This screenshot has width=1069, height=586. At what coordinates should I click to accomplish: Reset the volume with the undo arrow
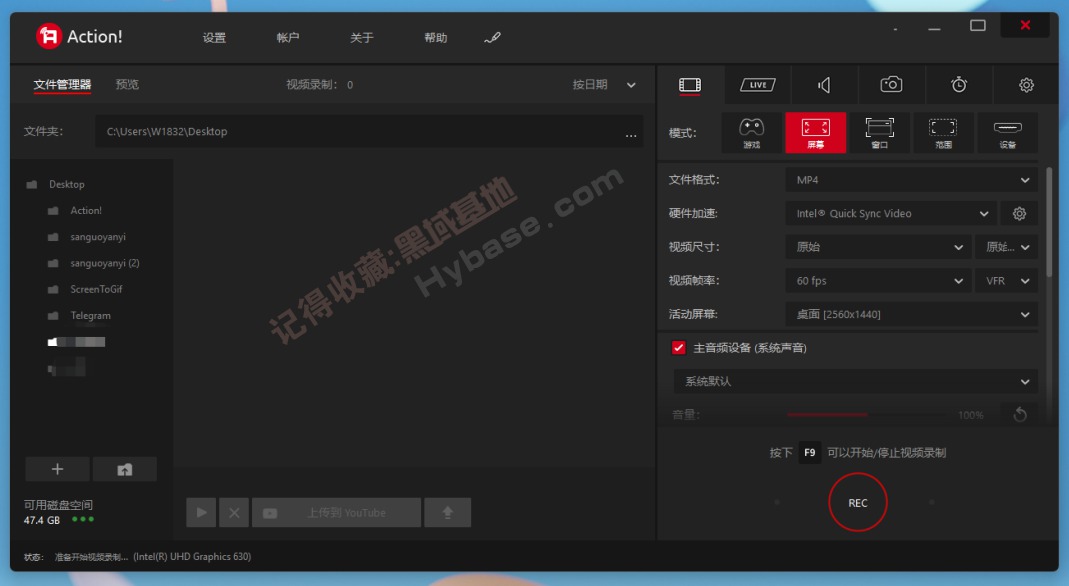tap(1020, 414)
